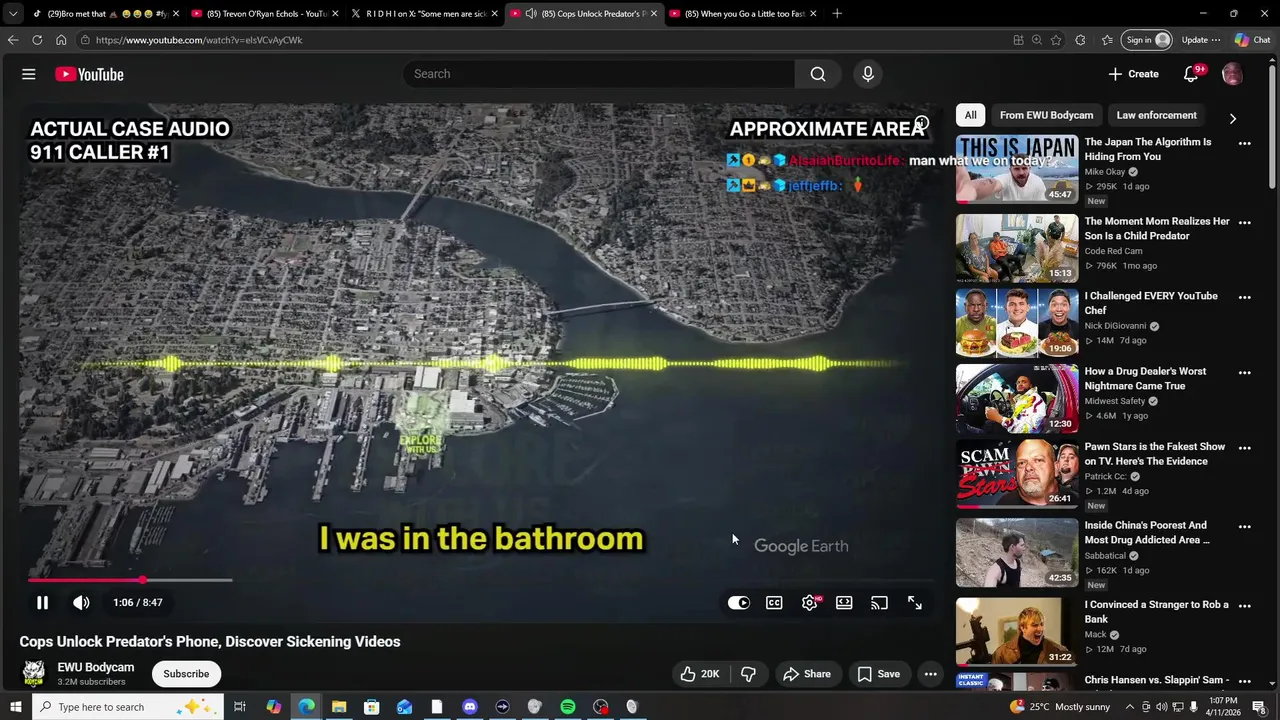Add this page to favorites star
1280x720 pixels.
point(1056,40)
